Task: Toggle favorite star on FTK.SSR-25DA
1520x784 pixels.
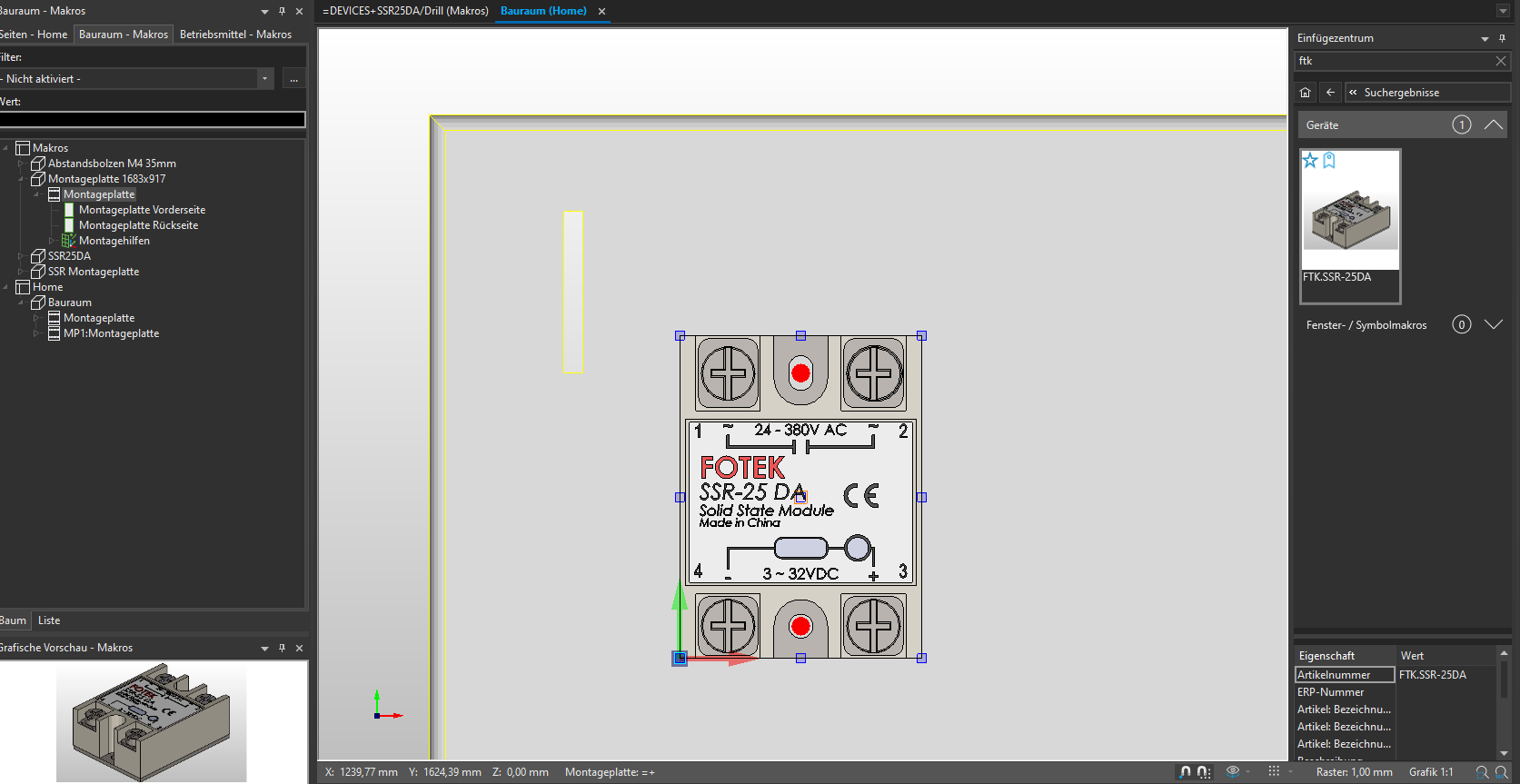Action: point(1310,161)
